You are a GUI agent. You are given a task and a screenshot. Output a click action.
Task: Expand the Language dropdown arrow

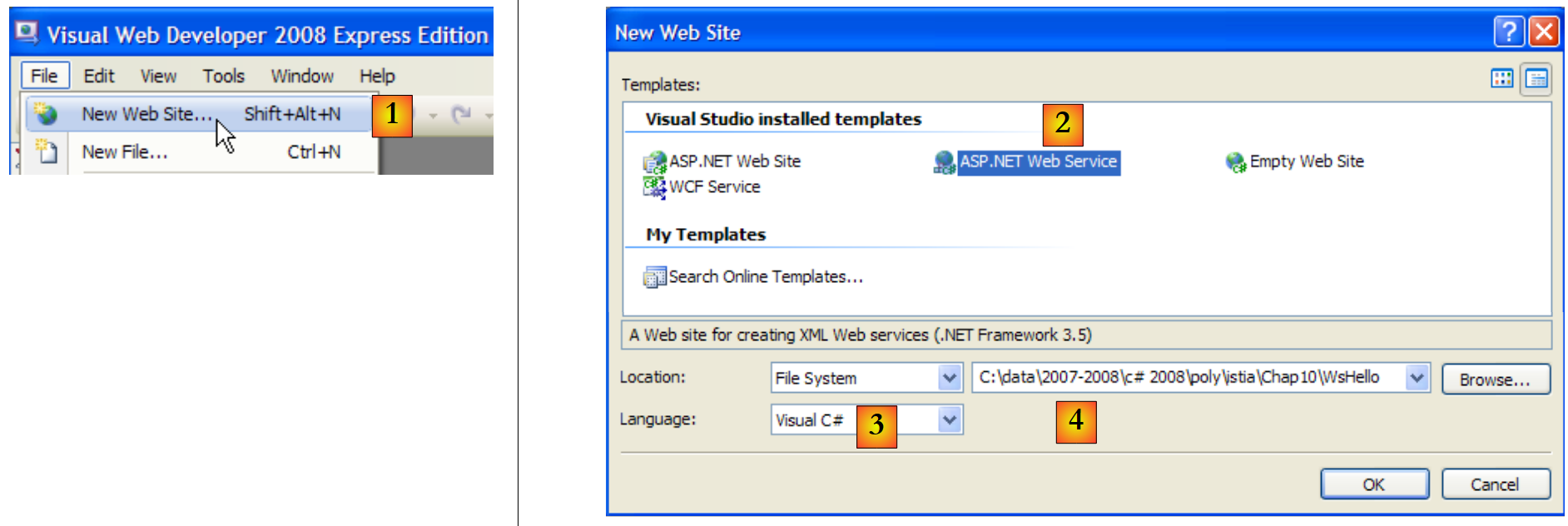coord(949,420)
